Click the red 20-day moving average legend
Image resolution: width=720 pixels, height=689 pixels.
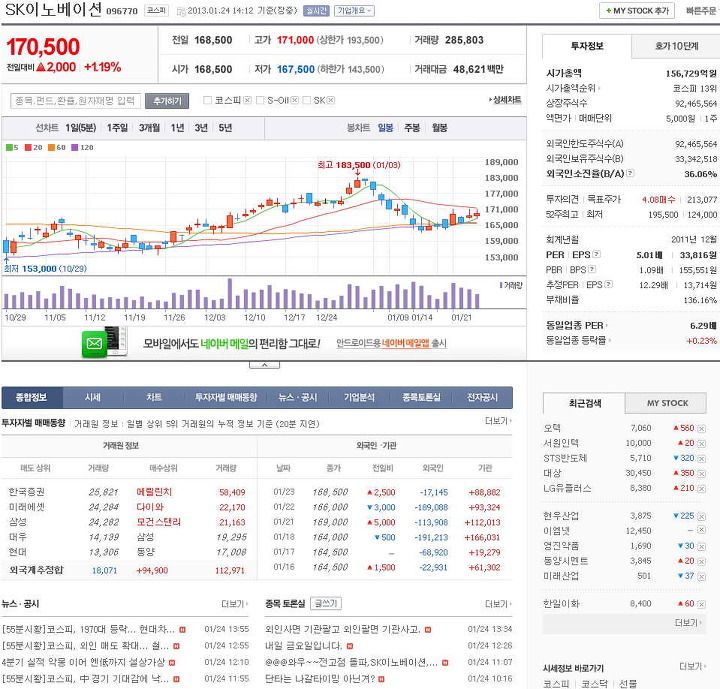(x=34, y=147)
